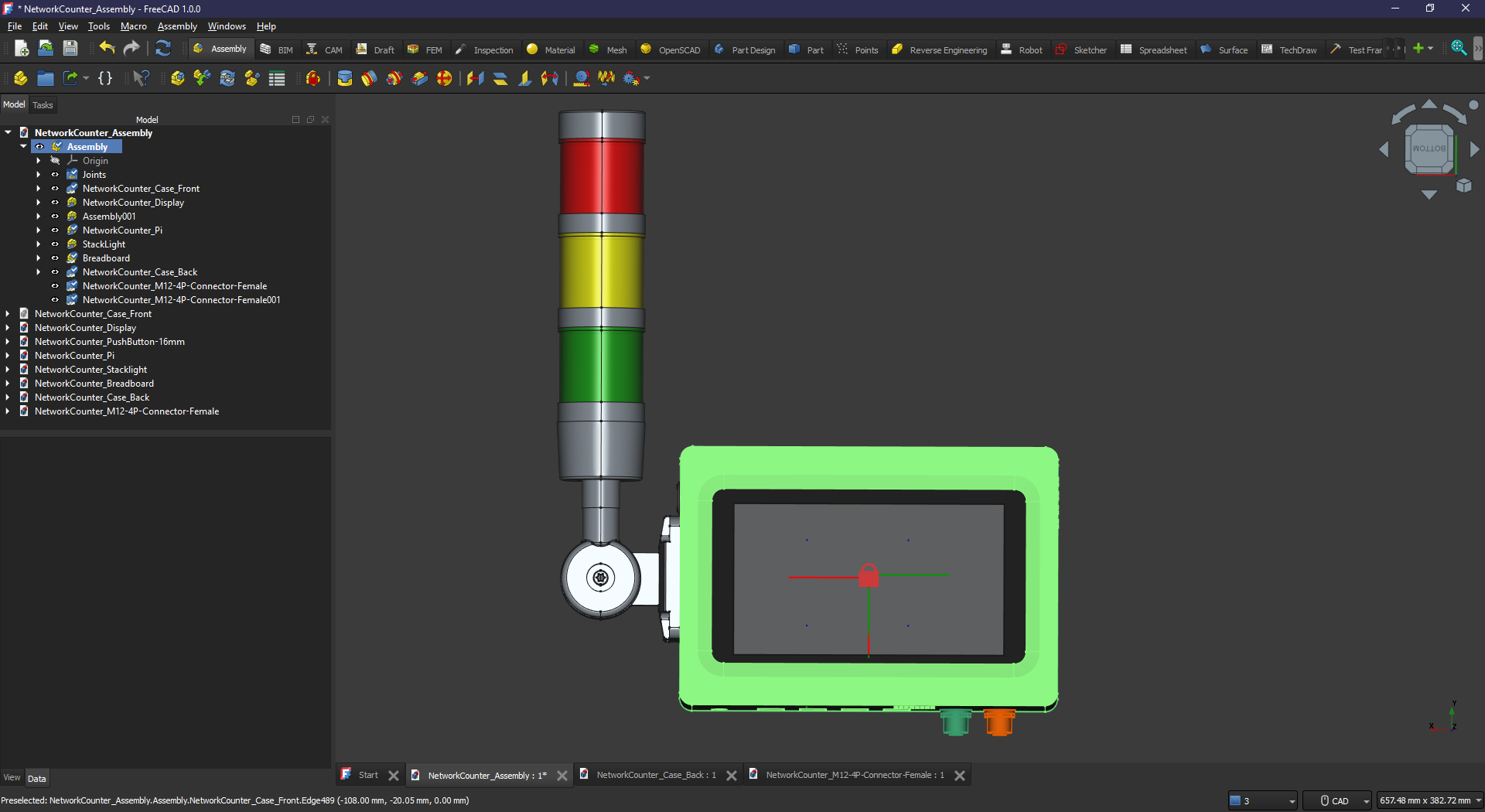Screen dimensions: 1485x812
Task: Click the navigation cube's center face
Action: tap(1429, 148)
